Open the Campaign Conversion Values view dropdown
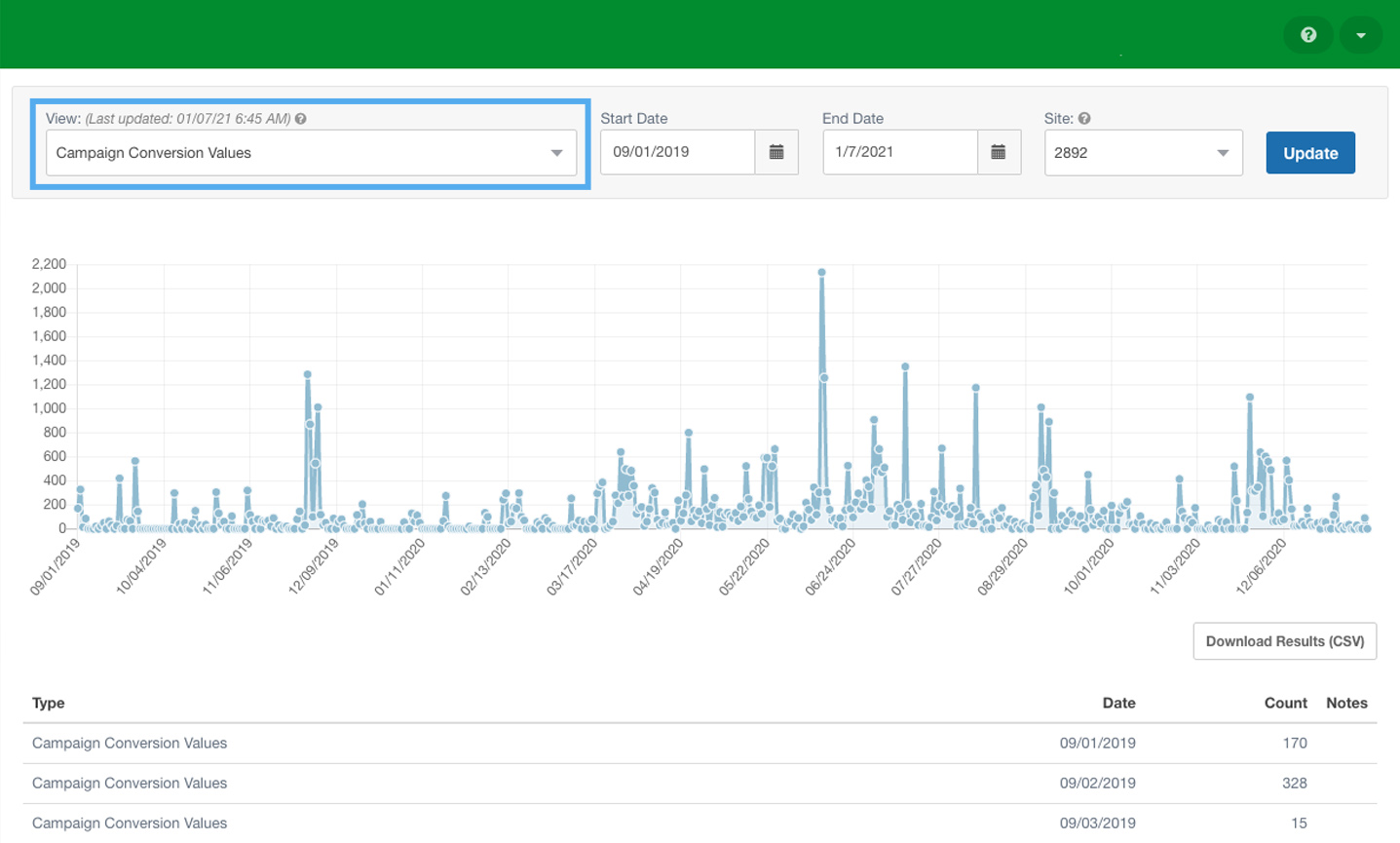Image resolution: width=1400 pixels, height=843 pixels. coord(311,153)
